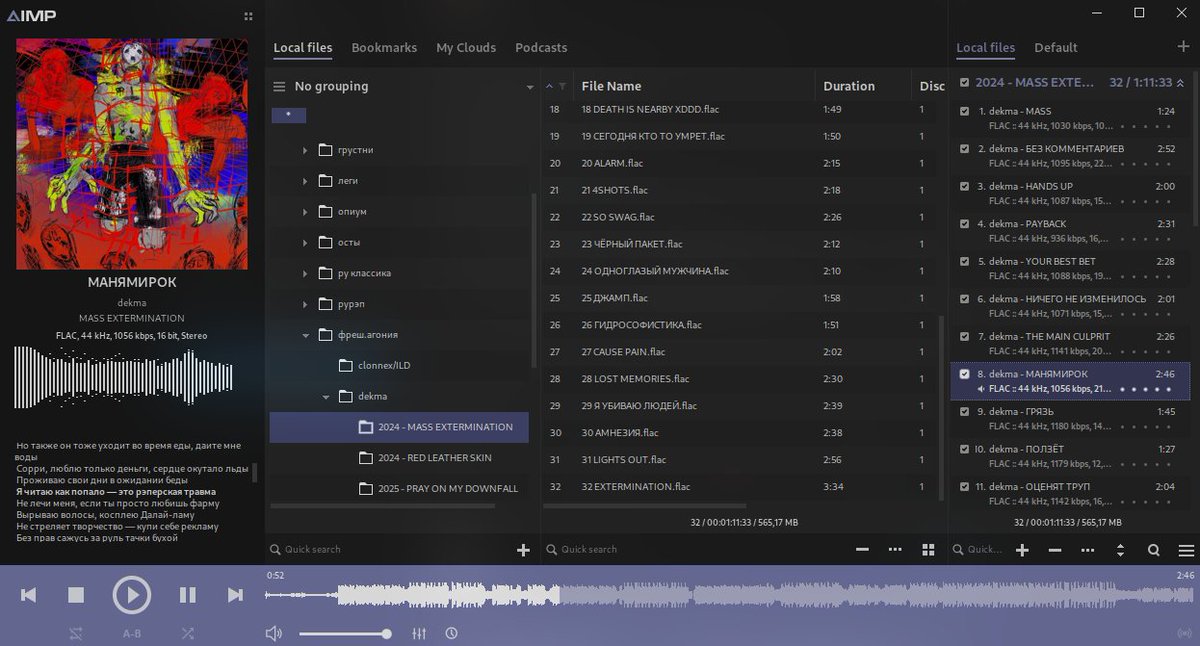This screenshot has width=1200, height=646.
Task: Uncheck track 8 dekma - МАНЯМИРОК
Action: (964, 374)
